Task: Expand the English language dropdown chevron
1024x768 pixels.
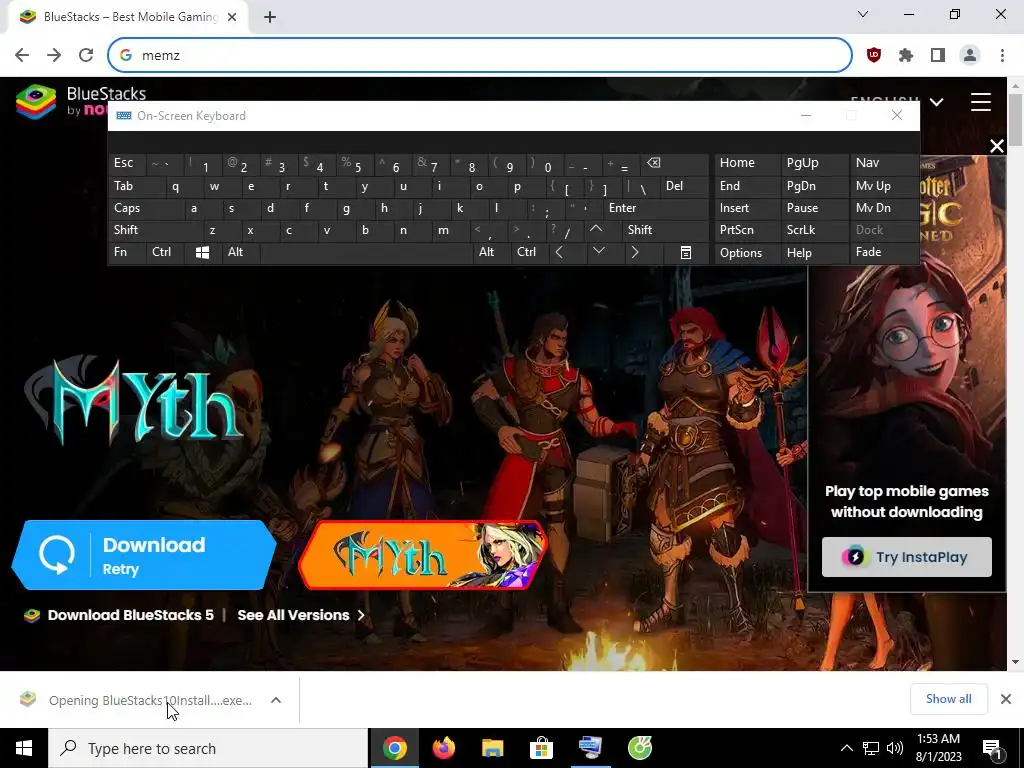Action: [936, 102]
